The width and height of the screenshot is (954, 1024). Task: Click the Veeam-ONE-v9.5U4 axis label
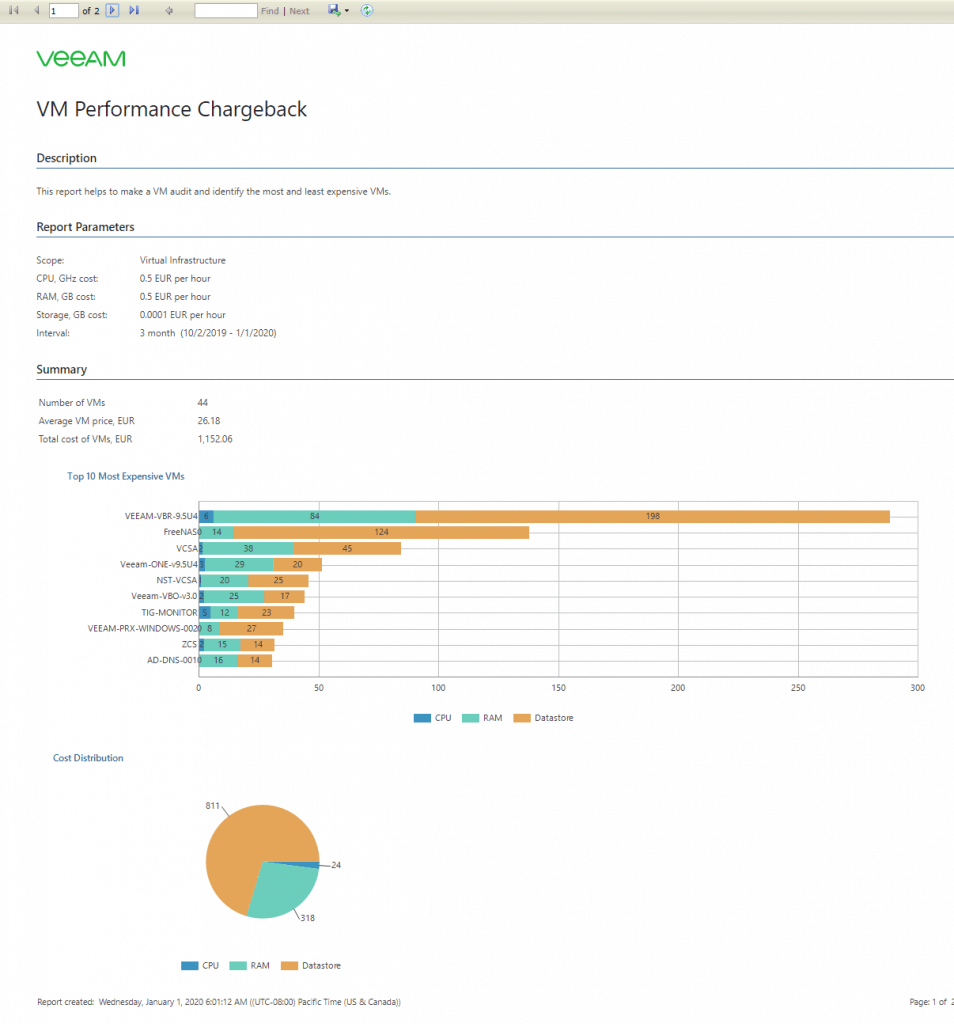[x=159, y=564]
